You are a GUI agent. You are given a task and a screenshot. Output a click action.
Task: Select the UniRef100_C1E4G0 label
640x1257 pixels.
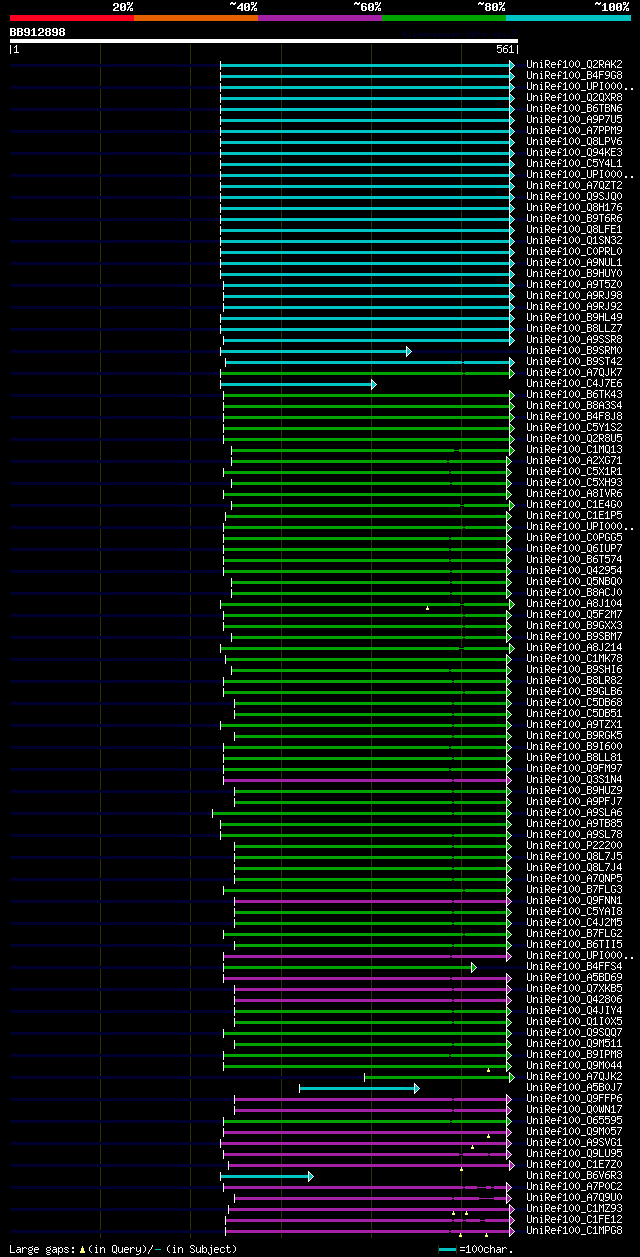(x=574, y=504)
